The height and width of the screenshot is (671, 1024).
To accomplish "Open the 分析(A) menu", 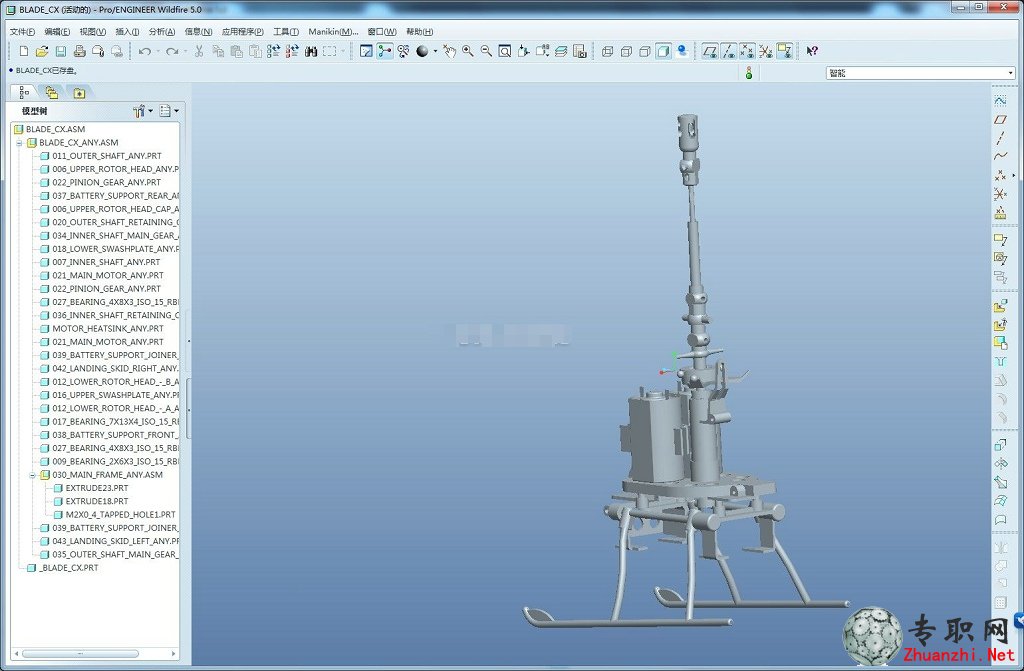I will click(x=161, y=31).
